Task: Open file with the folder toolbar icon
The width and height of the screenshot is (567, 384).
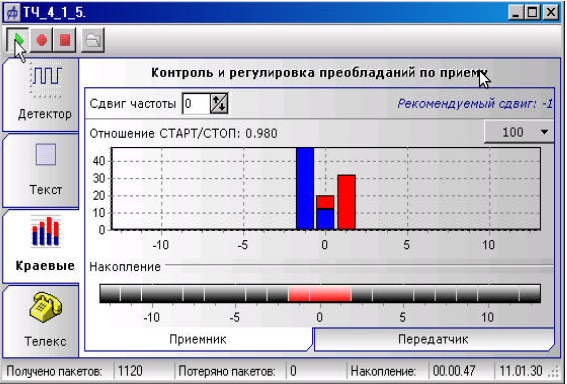Action: coord(93,40)
